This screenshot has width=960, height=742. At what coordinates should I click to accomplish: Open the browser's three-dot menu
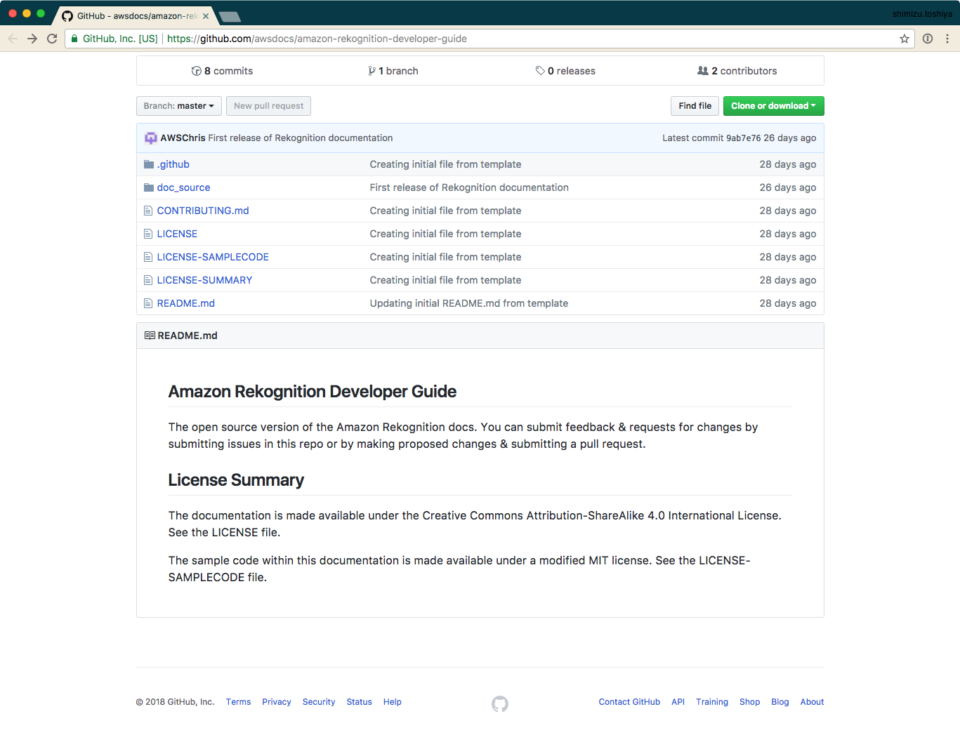pyautogui.click(x=946, y=39)
